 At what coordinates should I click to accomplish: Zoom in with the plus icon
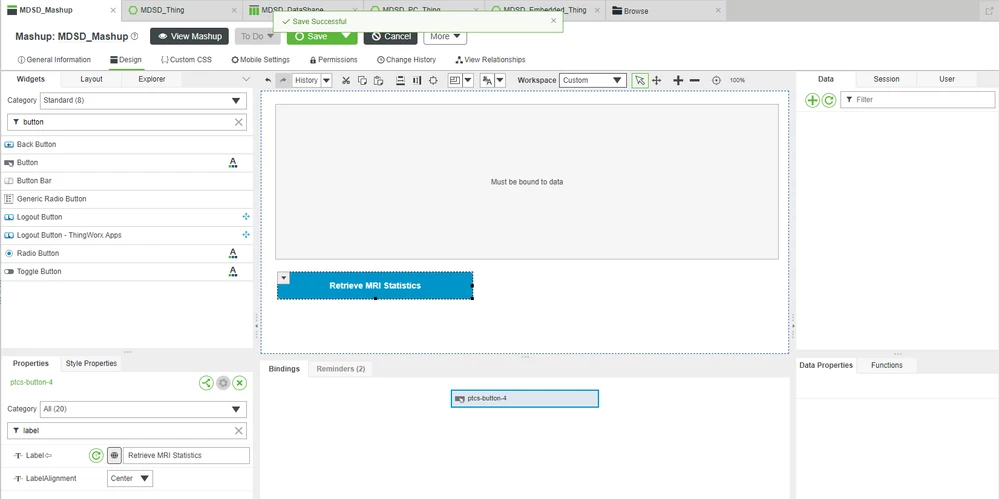678,80
